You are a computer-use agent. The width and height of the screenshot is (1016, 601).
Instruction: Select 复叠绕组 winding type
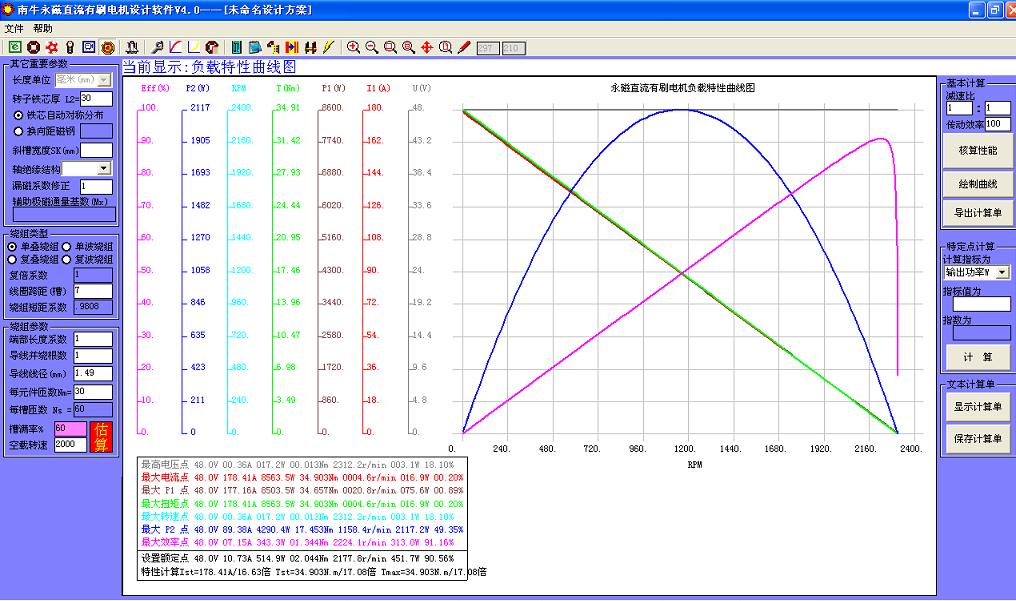12,259
